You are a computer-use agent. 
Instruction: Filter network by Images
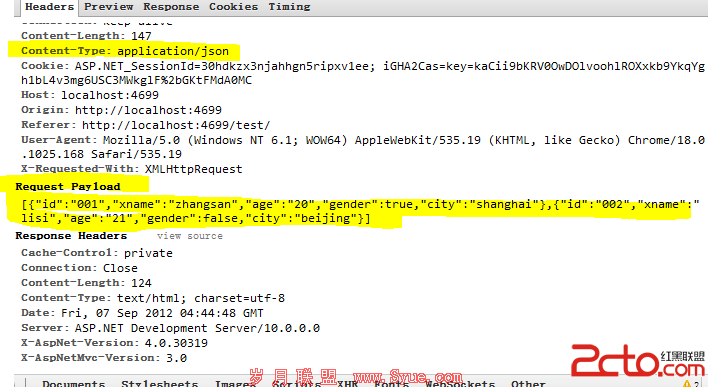[x=233, y=383]
